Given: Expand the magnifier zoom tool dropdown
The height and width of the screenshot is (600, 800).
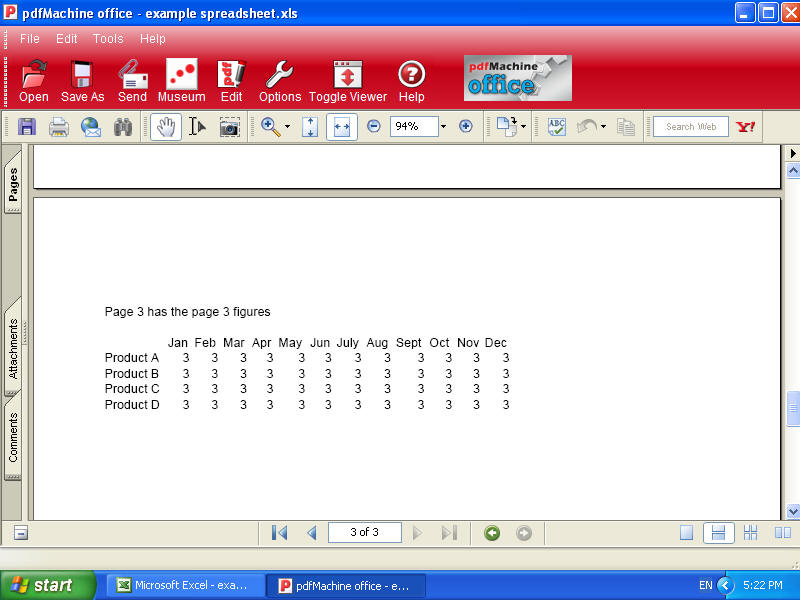Looking at the screenshot, I should click(x=287, y=127).
